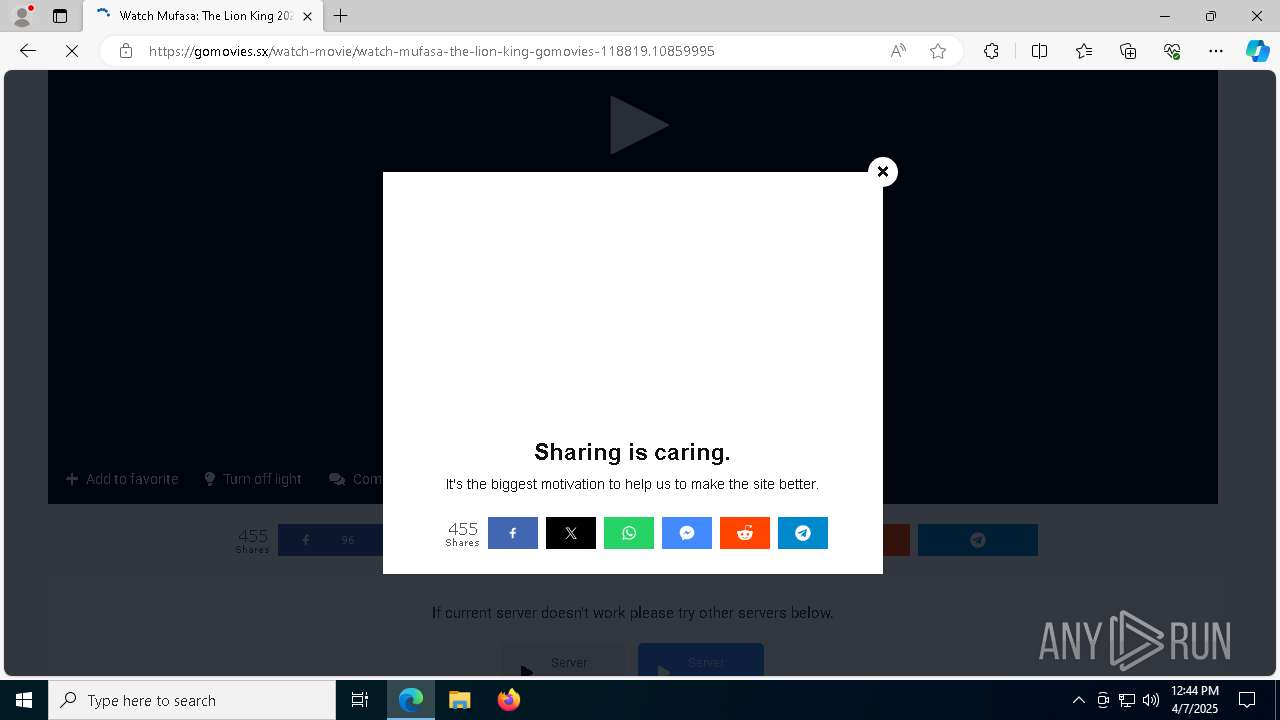Open Copilot sidebar

[1258, 51]
